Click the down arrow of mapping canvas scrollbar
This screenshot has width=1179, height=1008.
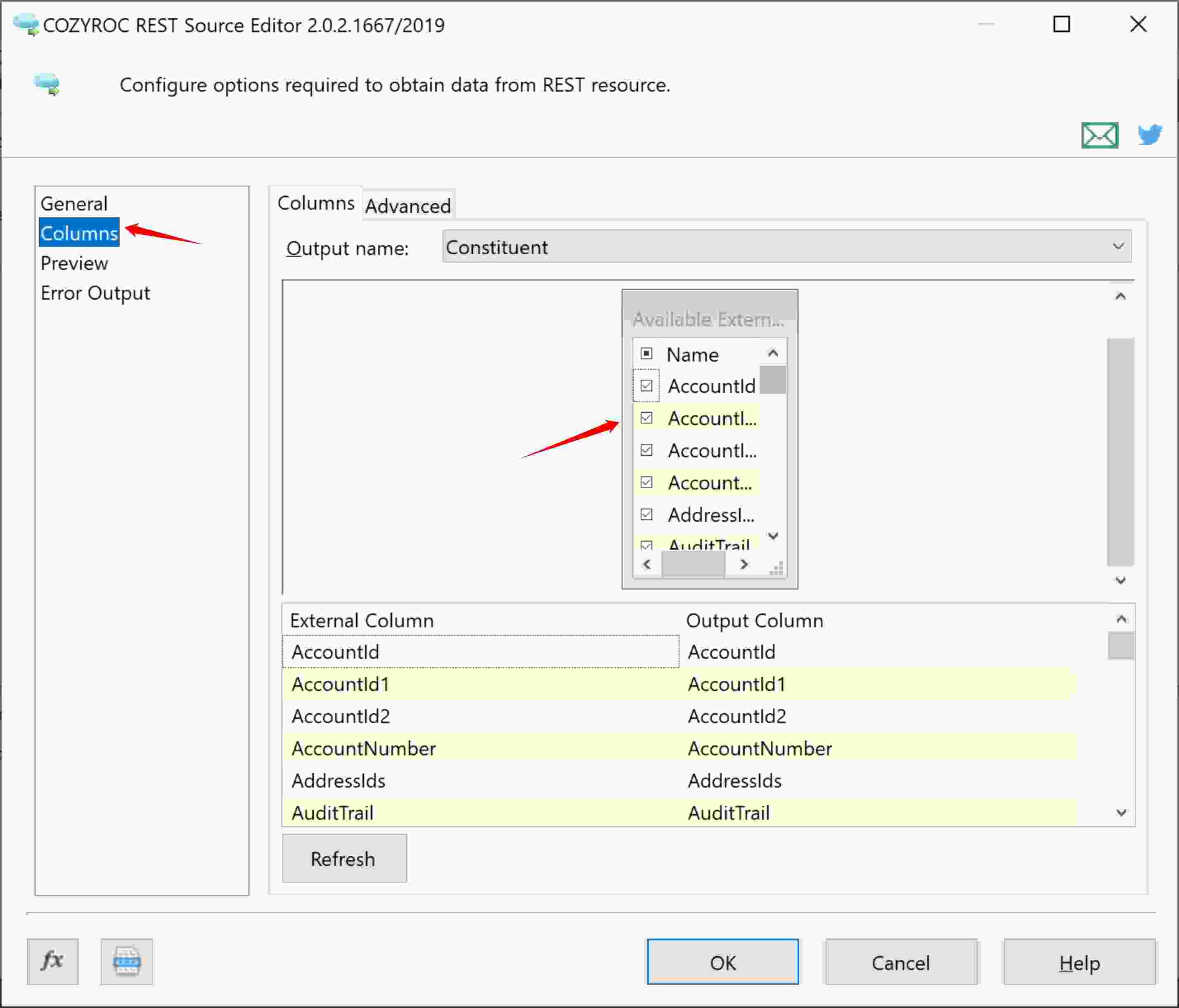[1120, 580]
